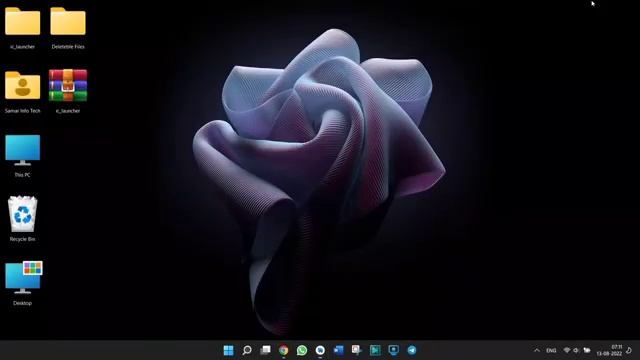Open the Deletable Files folder
The width and height of the screenshot is (640, 360).
[68, 21]
